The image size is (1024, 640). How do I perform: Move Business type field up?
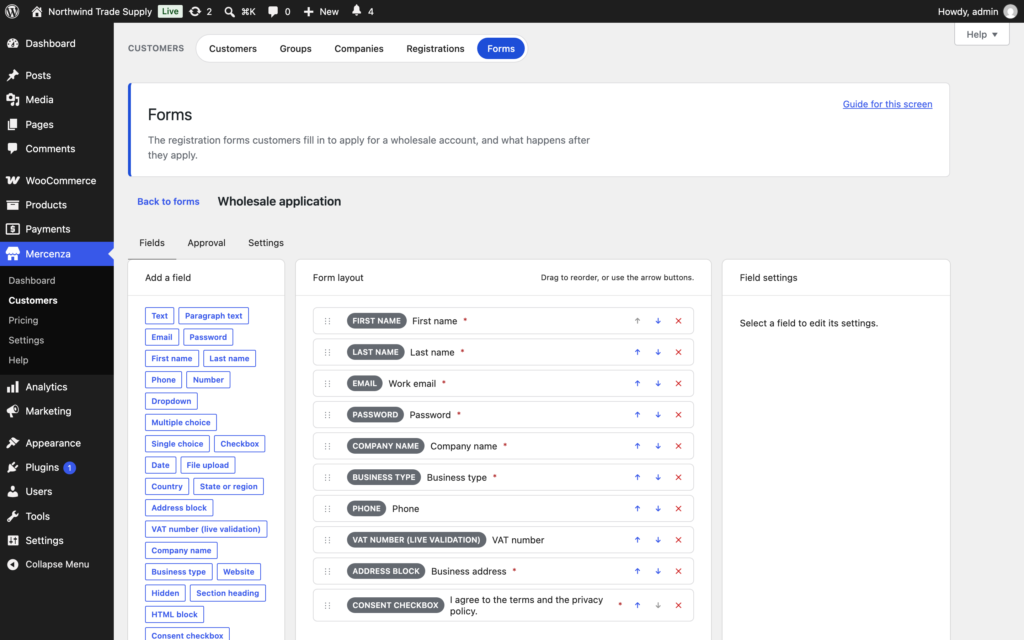coord(637,477)
